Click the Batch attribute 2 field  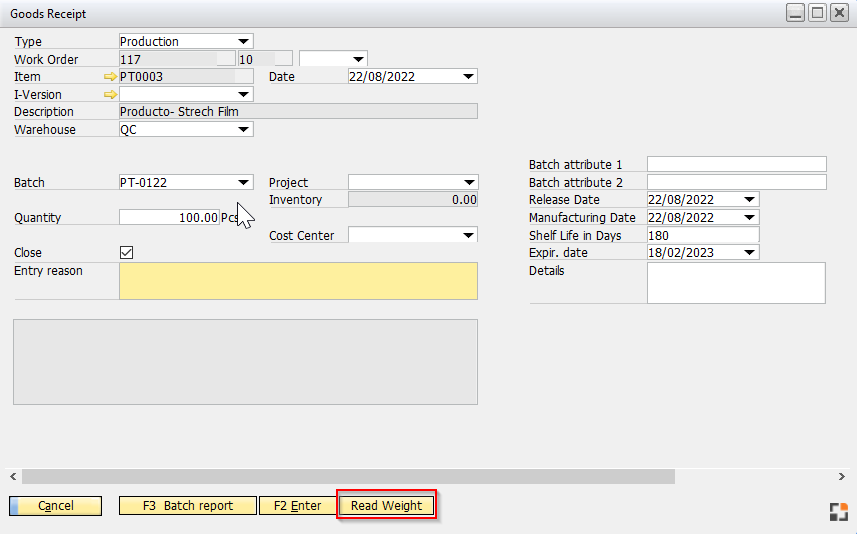(737, 182)
